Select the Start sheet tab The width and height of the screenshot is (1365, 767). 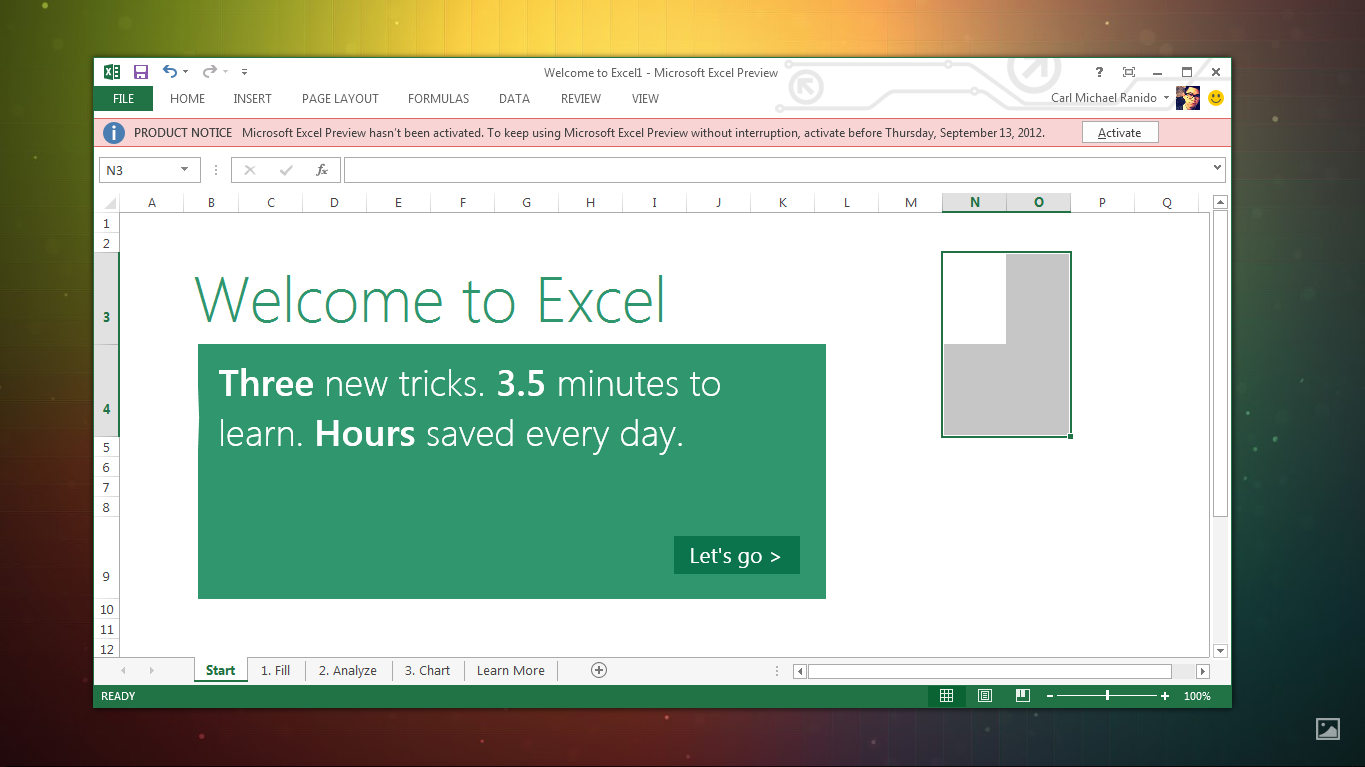221,670
